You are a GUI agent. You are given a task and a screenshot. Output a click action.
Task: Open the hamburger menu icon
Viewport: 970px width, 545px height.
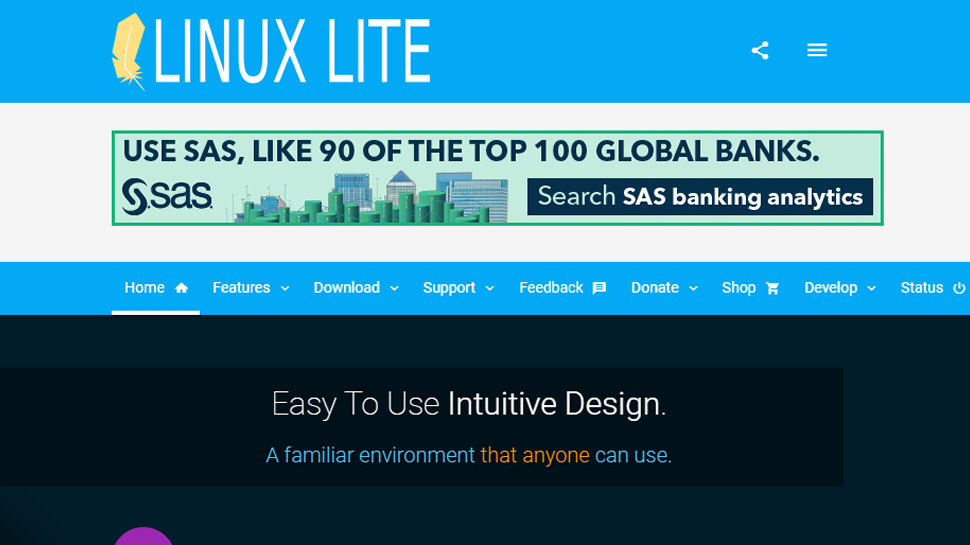pos(817,50)
